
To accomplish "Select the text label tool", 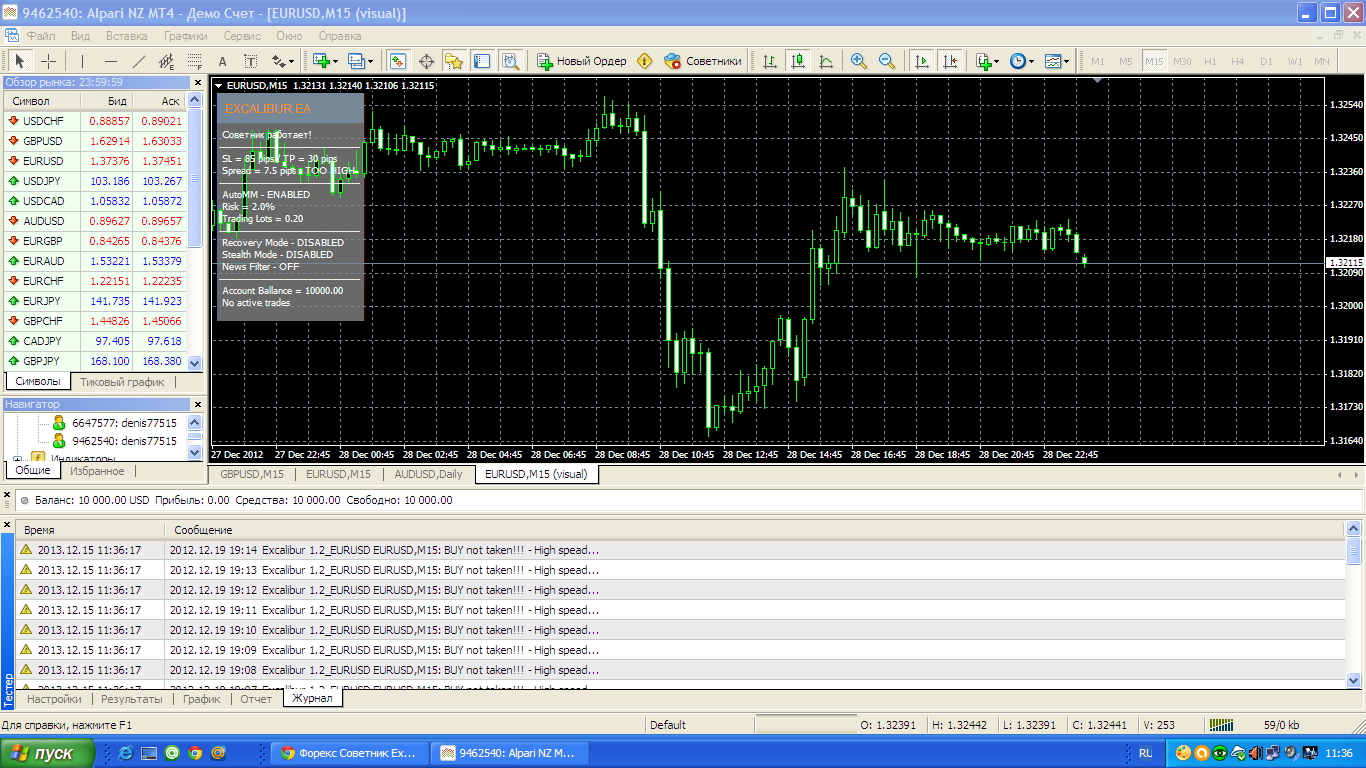I will click(250, 61).
